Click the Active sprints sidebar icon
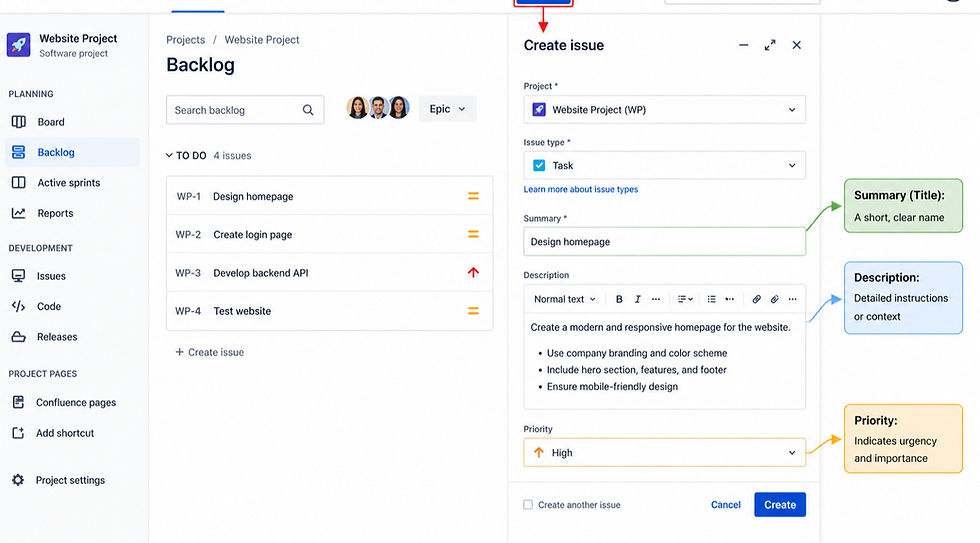The width and height of the screenshot is (980, 543). [x=19, y=182]
